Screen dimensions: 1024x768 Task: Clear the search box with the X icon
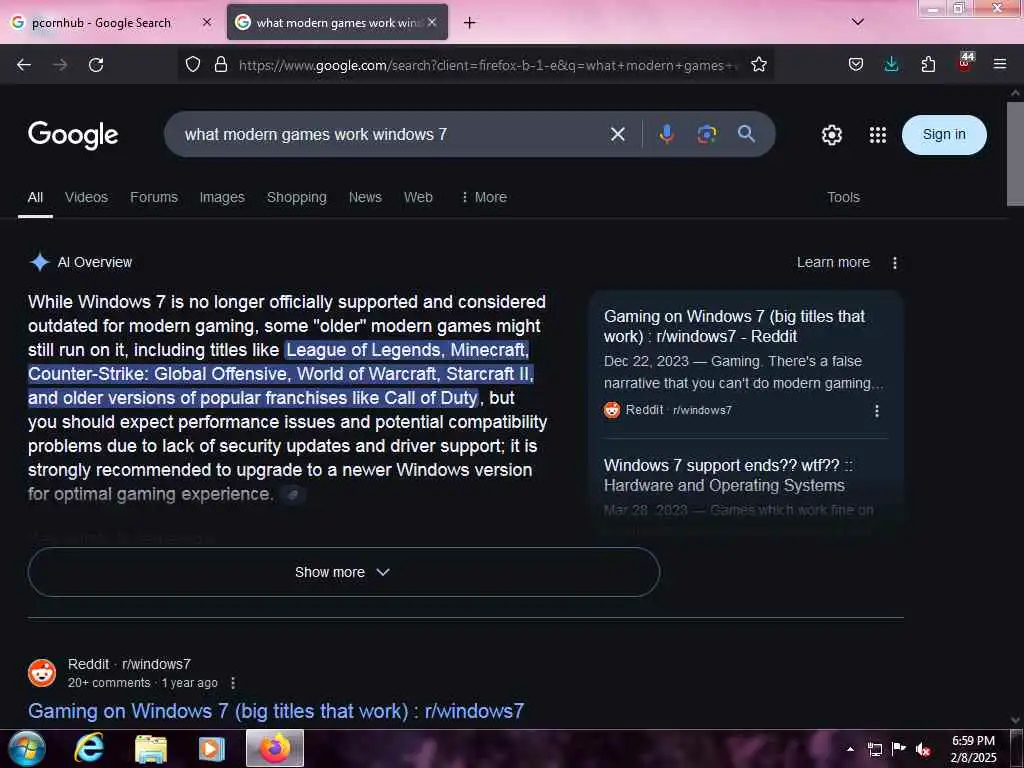617,135
